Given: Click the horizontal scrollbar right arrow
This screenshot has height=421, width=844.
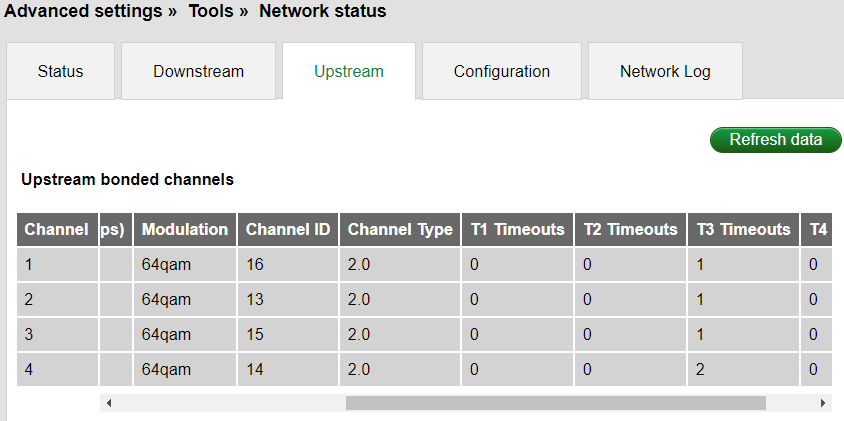Looking at the screenshot, I should click(x=823, y=403).
